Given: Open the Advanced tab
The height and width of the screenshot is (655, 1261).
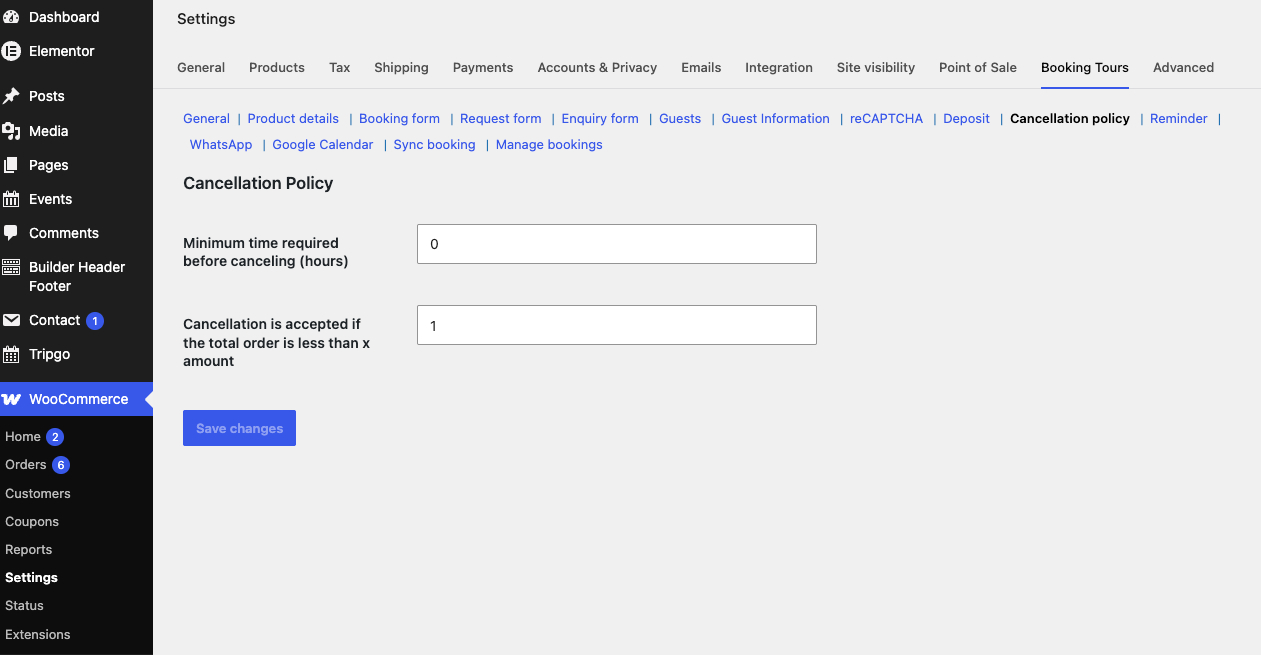Looking at the screenshot, I should click(x=1183, y=67).
